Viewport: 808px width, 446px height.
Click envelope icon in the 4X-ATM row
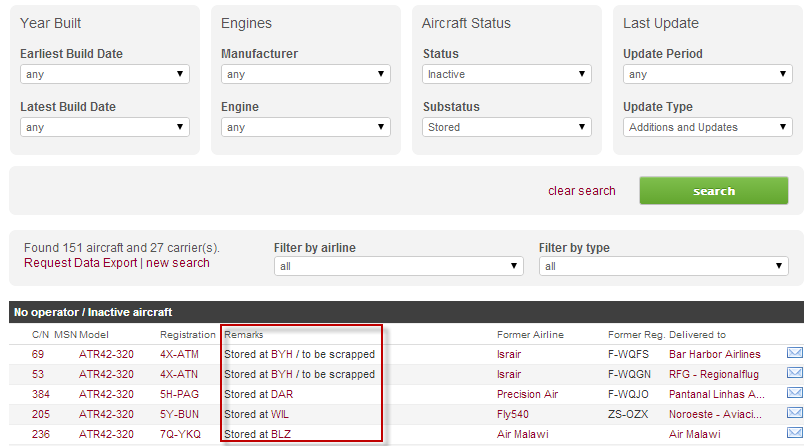tap(795, 354)
